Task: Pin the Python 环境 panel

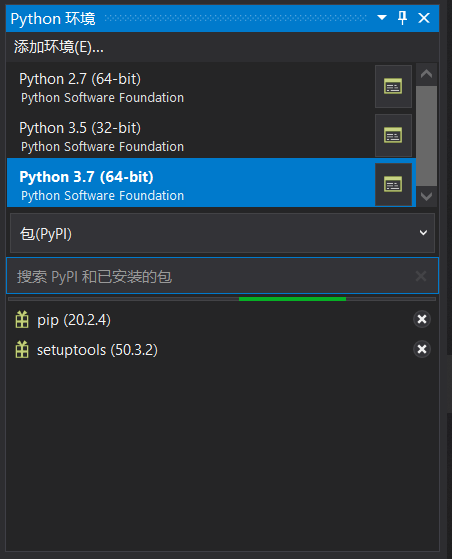Action: pyautogui.click(x=402, y=17)
